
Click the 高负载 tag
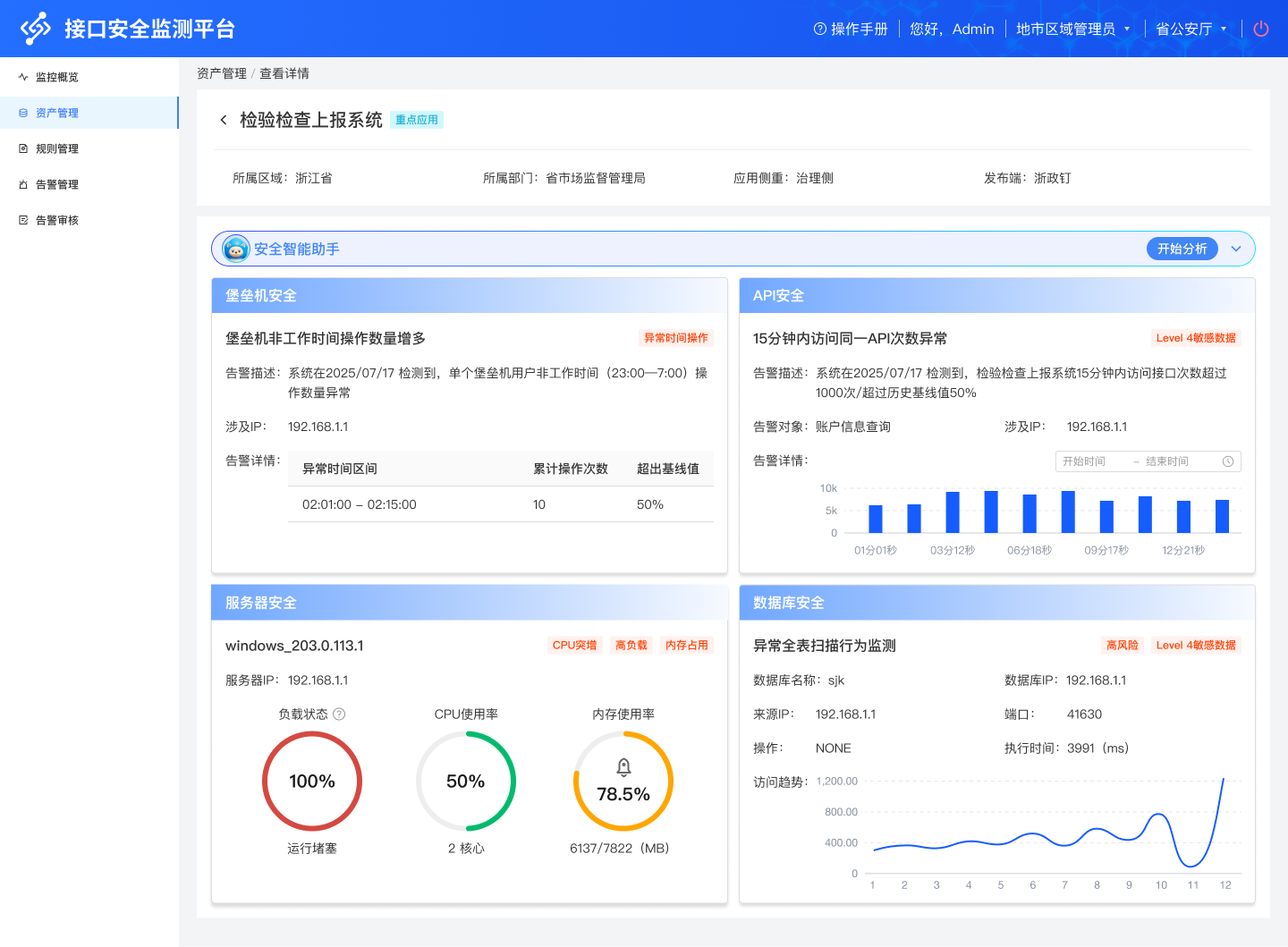pyautogui.click(x=631, y=645)
